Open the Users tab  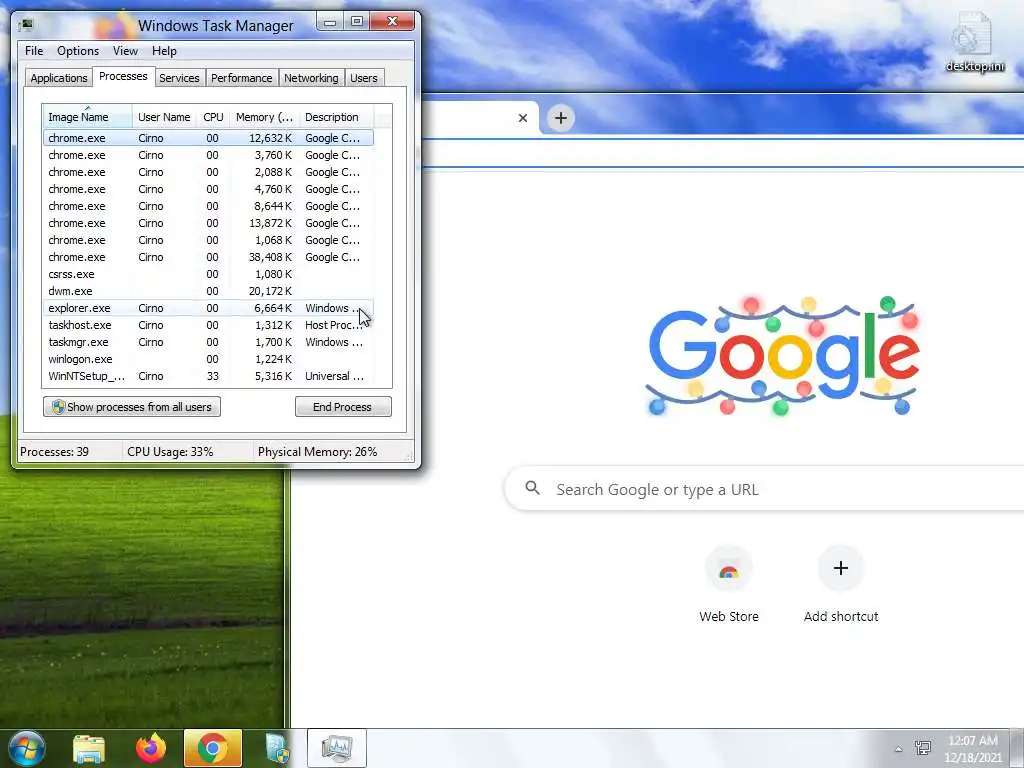pos(364,78)
